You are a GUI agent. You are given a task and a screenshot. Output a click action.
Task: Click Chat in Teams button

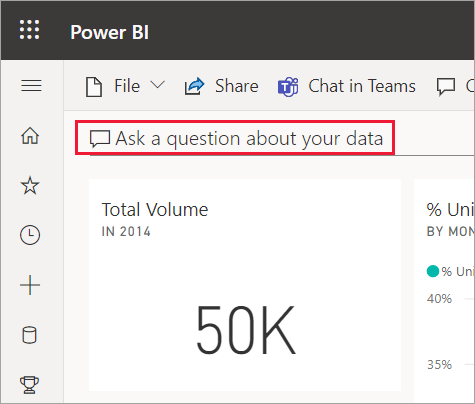tap(347, 86)
